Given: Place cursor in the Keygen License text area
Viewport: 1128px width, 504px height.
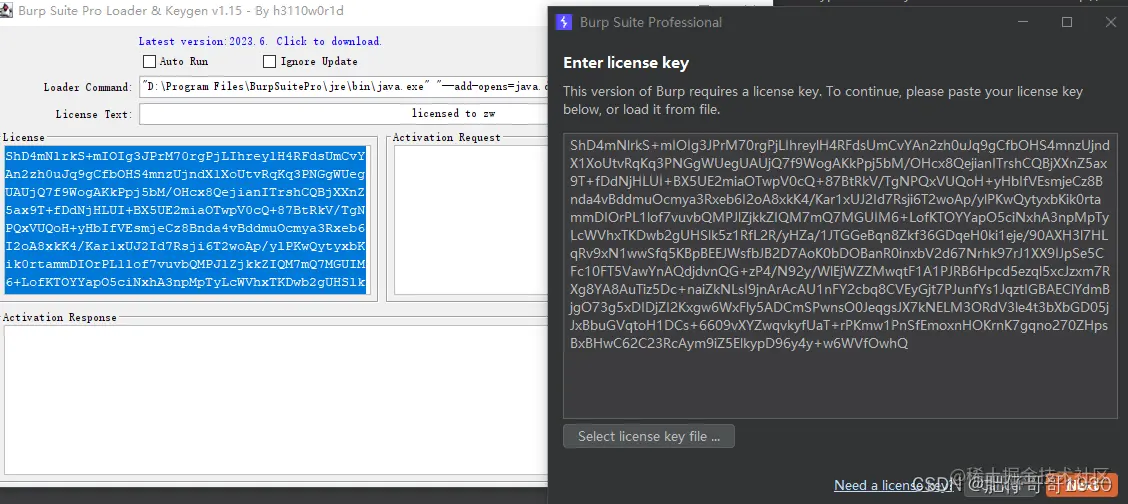Looking at the screenshot, I should tap(186, 219).
